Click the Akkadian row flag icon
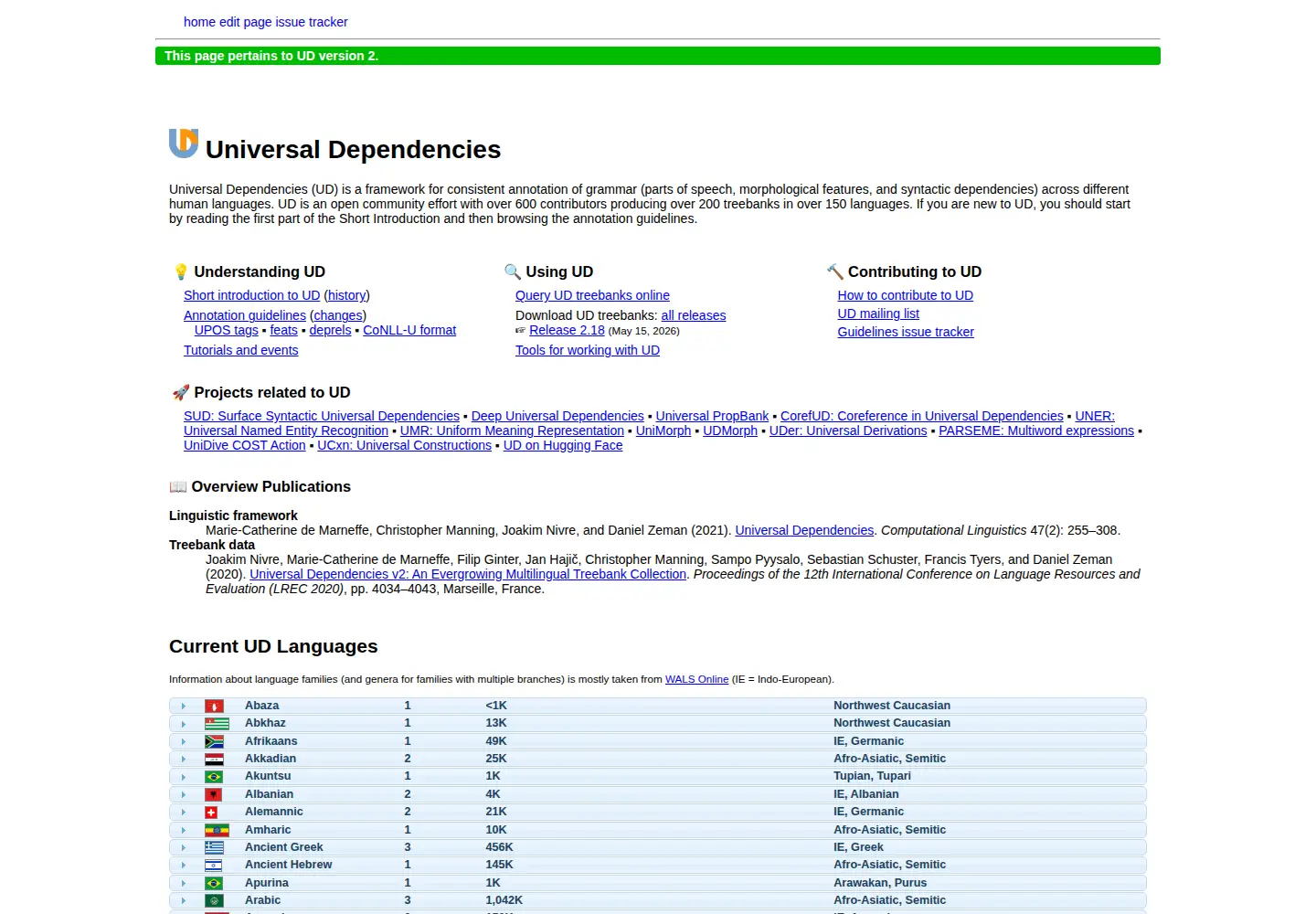1316x914 pixels. 214,760
